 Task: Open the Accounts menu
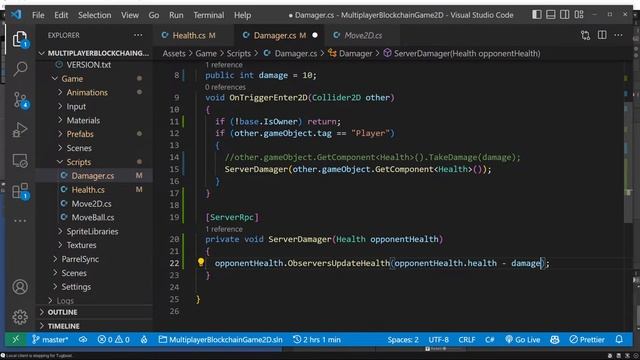(20, 287)
